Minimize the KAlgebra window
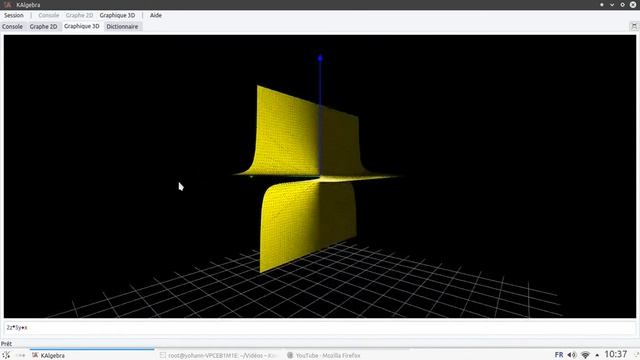The height and width of the screenshot is (360, 640). point(612,4)
